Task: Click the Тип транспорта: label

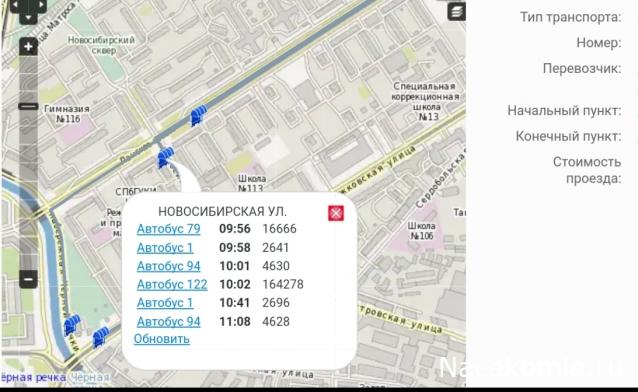Action: point(570,17)
